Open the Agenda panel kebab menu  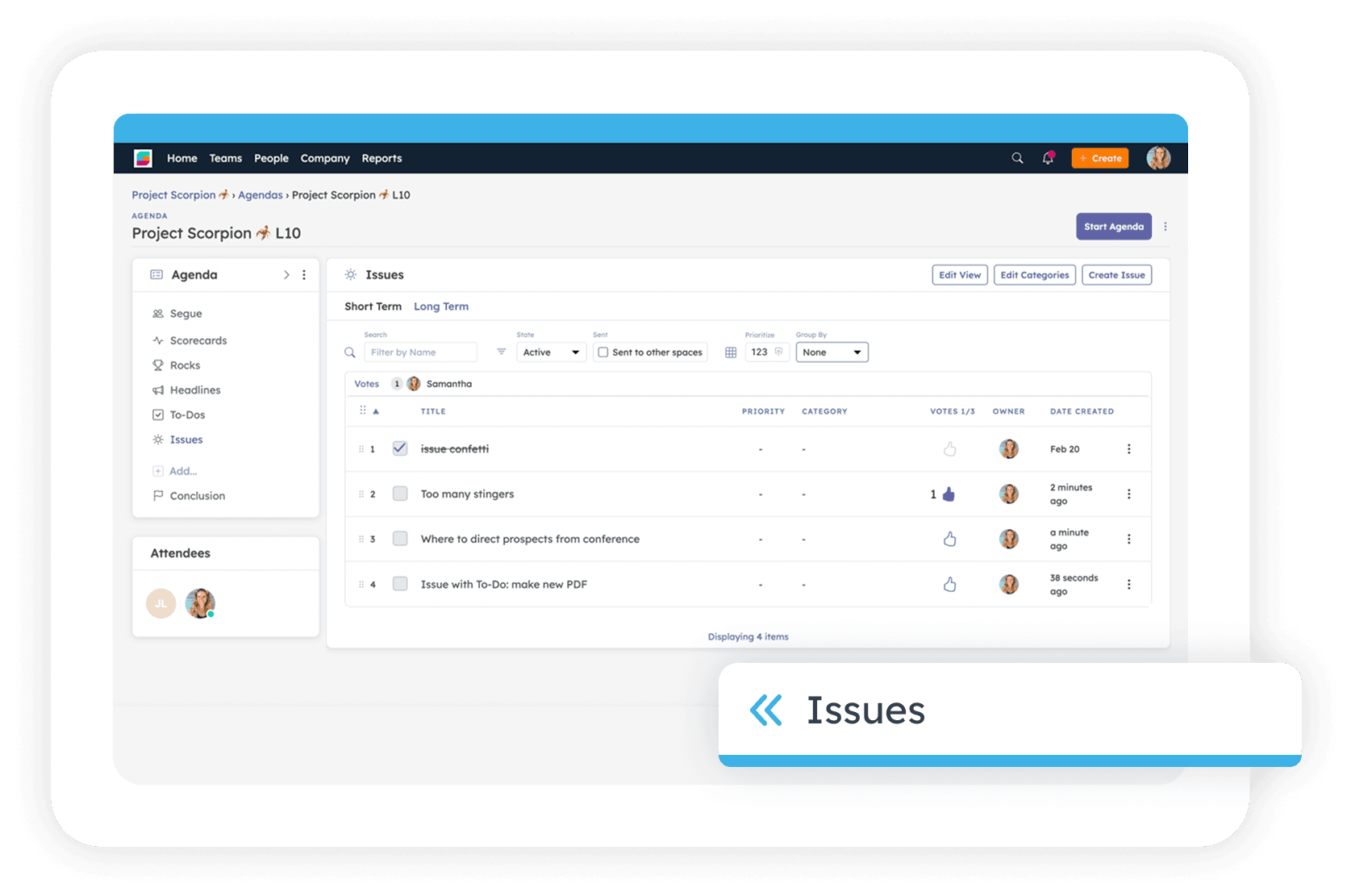tap(304, 275)
